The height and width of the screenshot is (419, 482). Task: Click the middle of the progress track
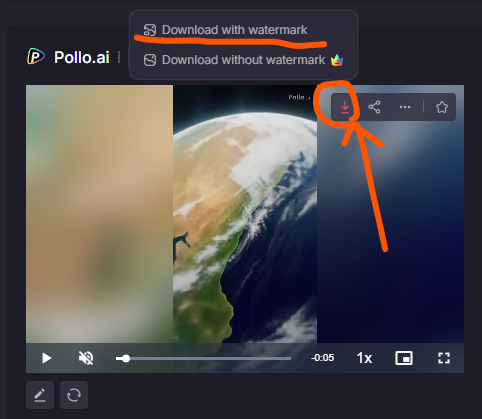(203, 358)
